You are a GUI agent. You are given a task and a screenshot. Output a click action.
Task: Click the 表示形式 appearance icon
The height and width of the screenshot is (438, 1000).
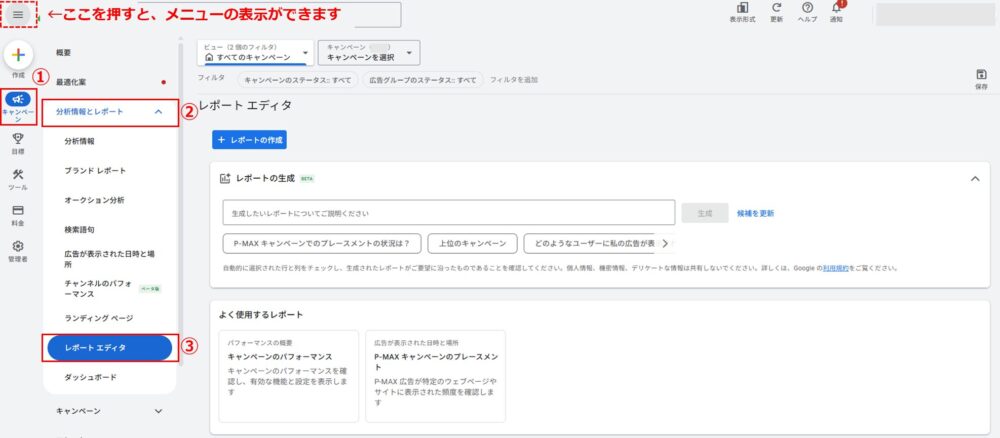(x=742, y=8)
